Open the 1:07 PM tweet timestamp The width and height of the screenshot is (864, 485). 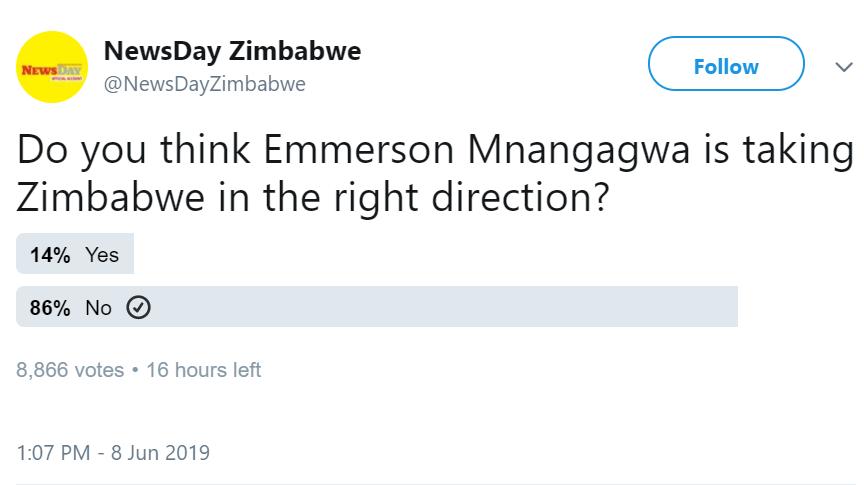[x=53, y=453]
